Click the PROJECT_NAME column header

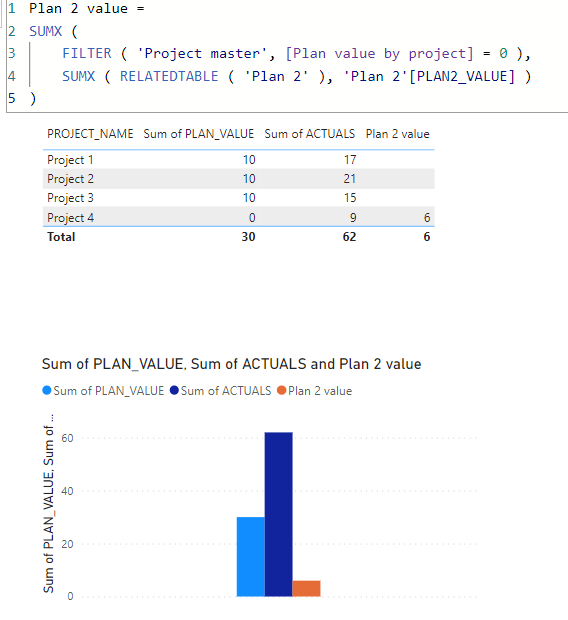coord(90,134)
